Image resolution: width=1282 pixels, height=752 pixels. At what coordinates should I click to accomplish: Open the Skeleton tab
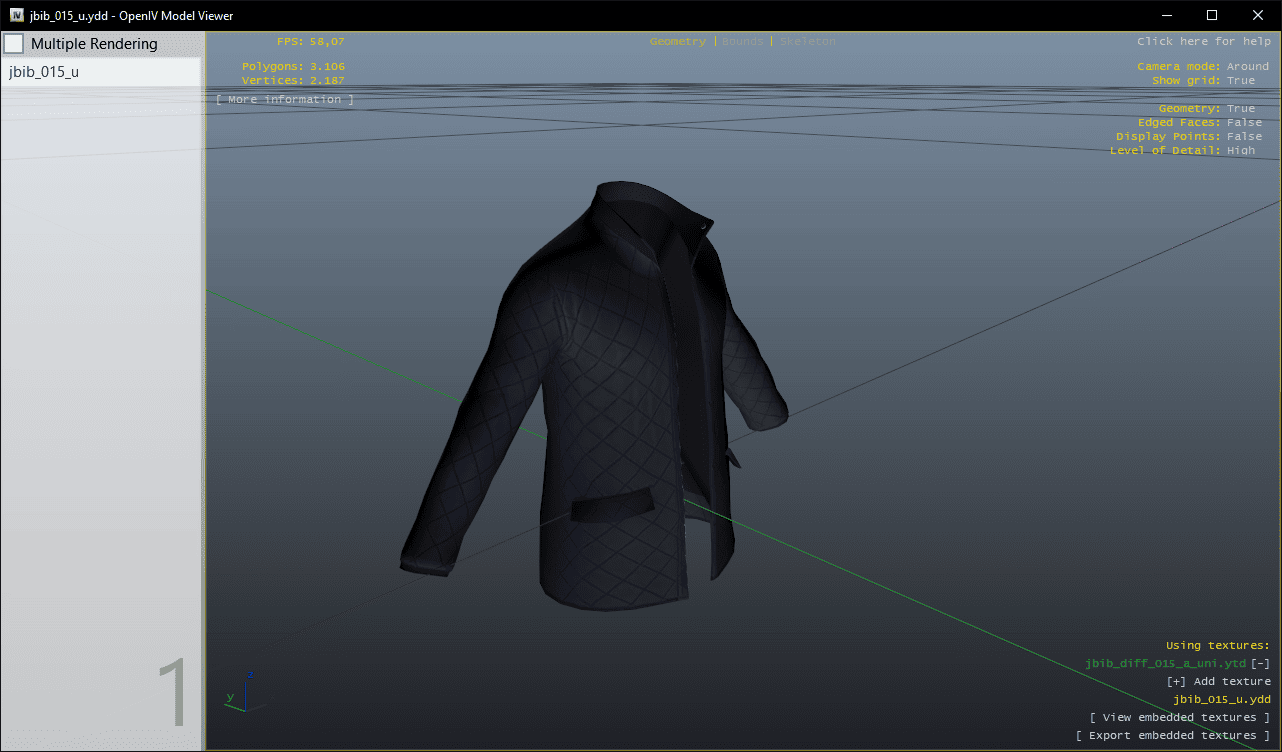click(x=807, y=42)
